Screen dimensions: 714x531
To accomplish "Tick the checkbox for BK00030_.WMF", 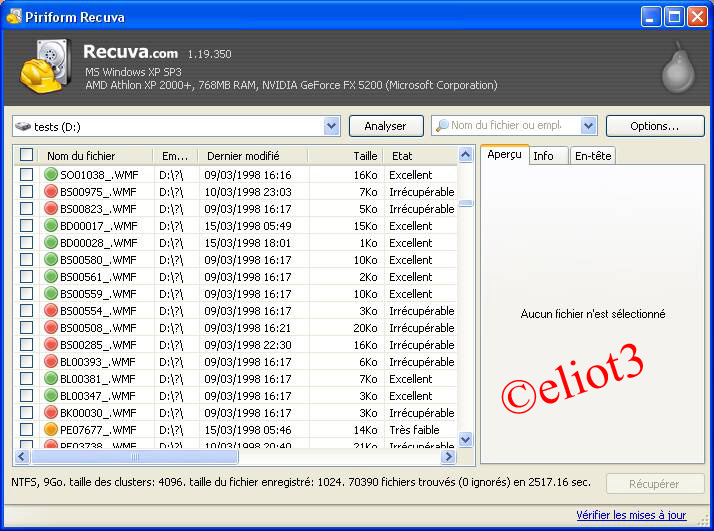I will [26, 413].
